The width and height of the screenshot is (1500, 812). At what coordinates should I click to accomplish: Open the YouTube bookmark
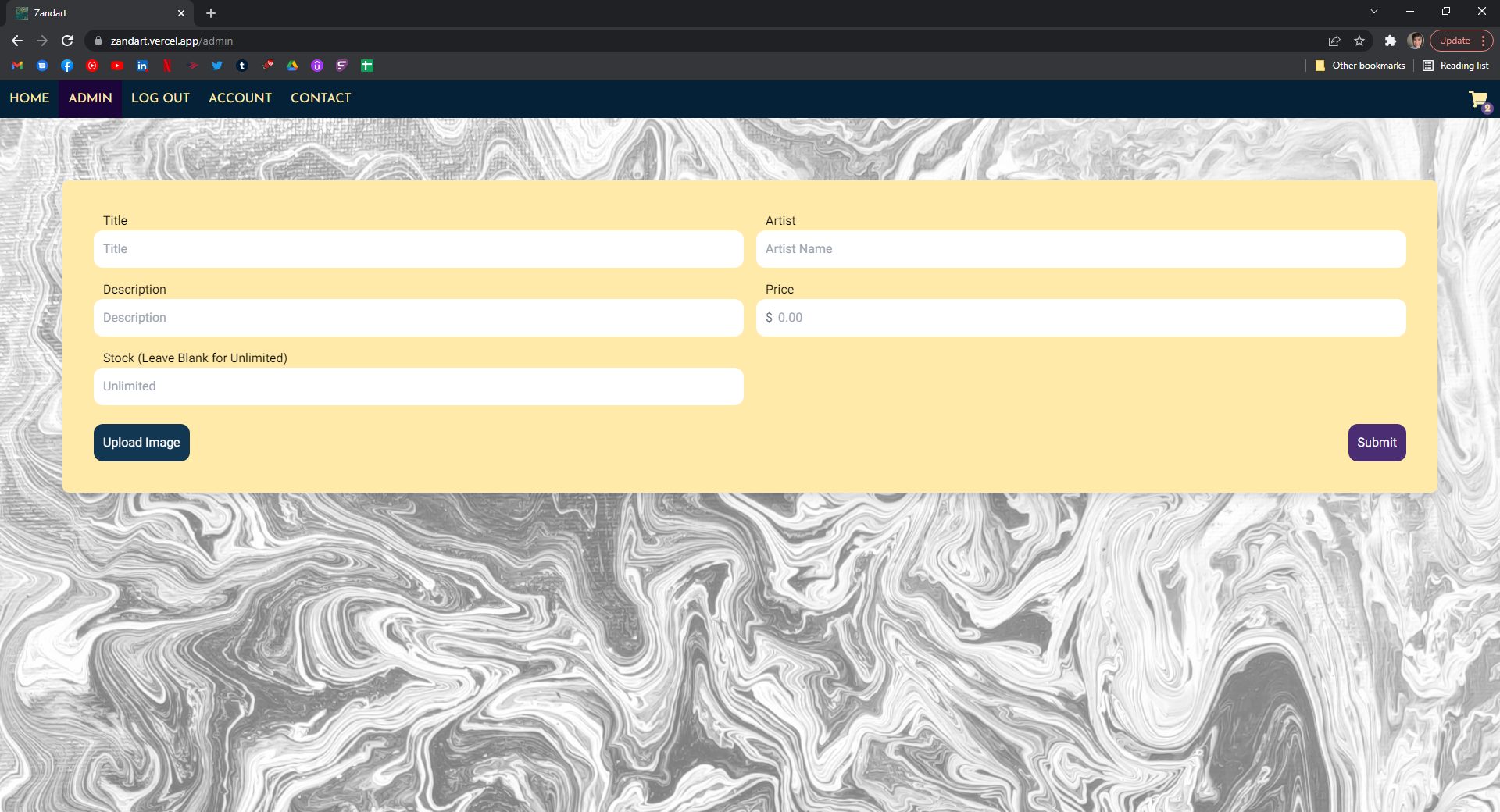(x=117, y=66)
